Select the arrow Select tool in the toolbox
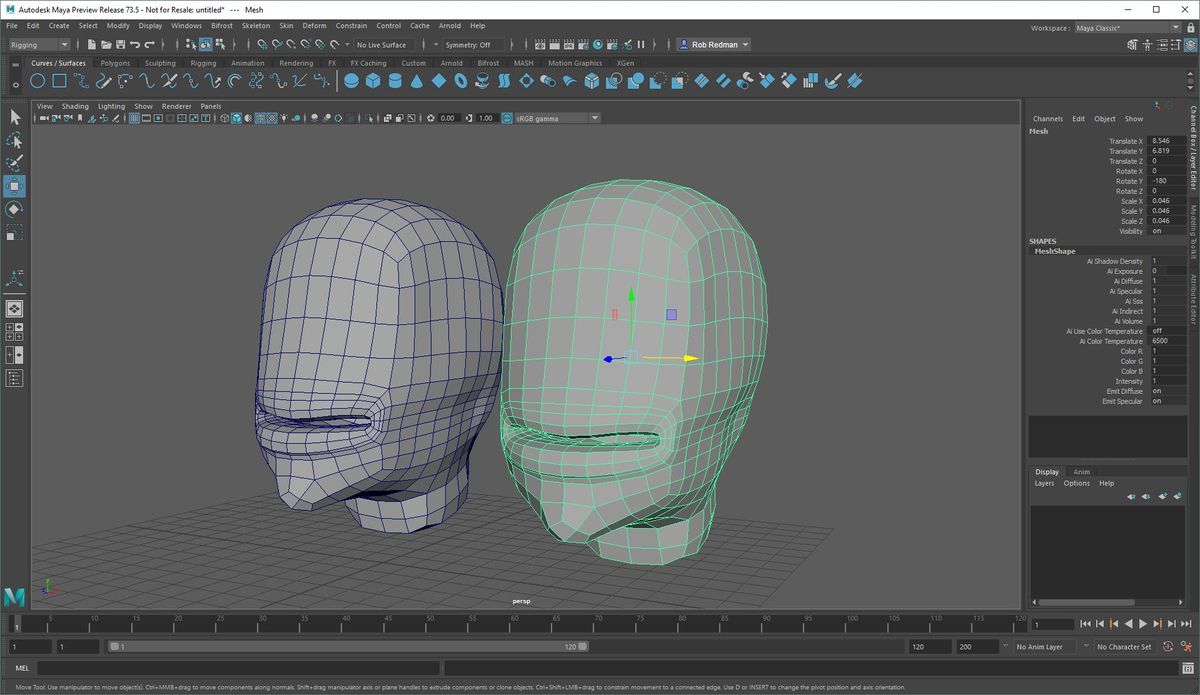Viewport: 1200px width, 695px height. (x=15, y=117)
